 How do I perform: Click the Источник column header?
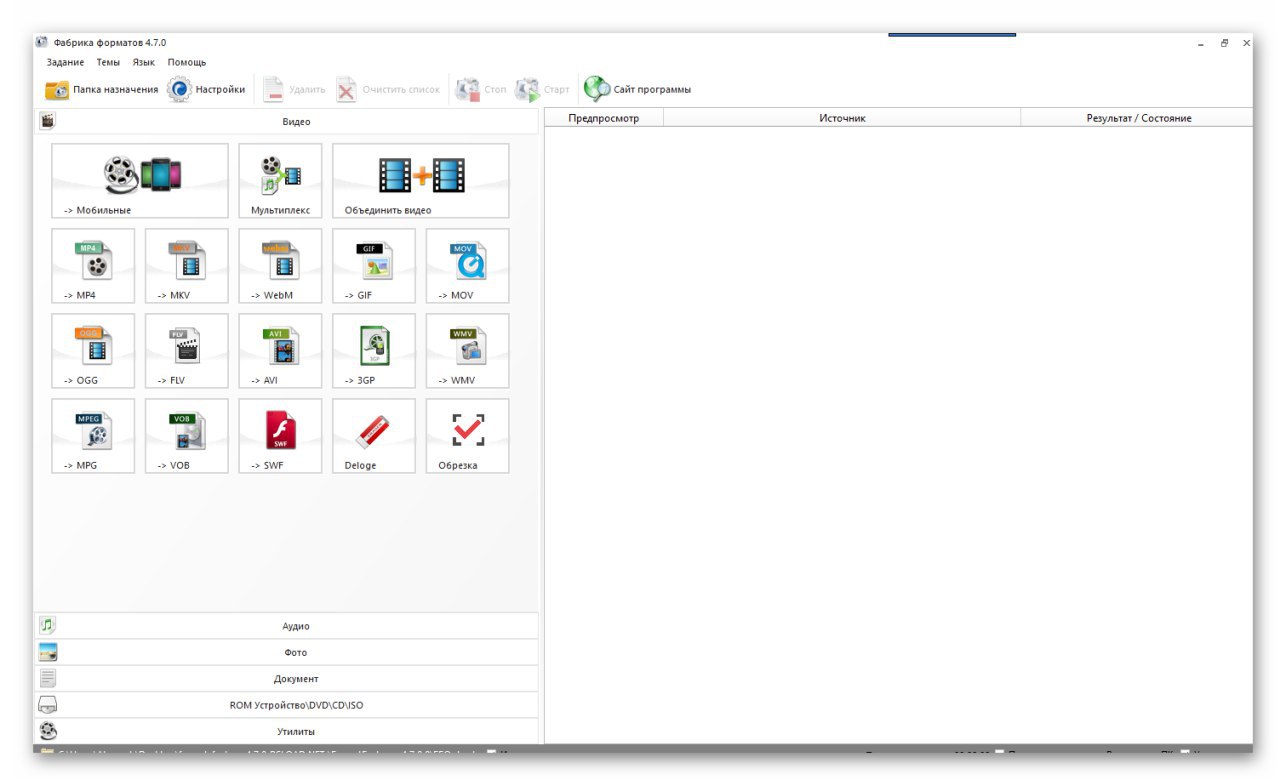coord(842,118)
